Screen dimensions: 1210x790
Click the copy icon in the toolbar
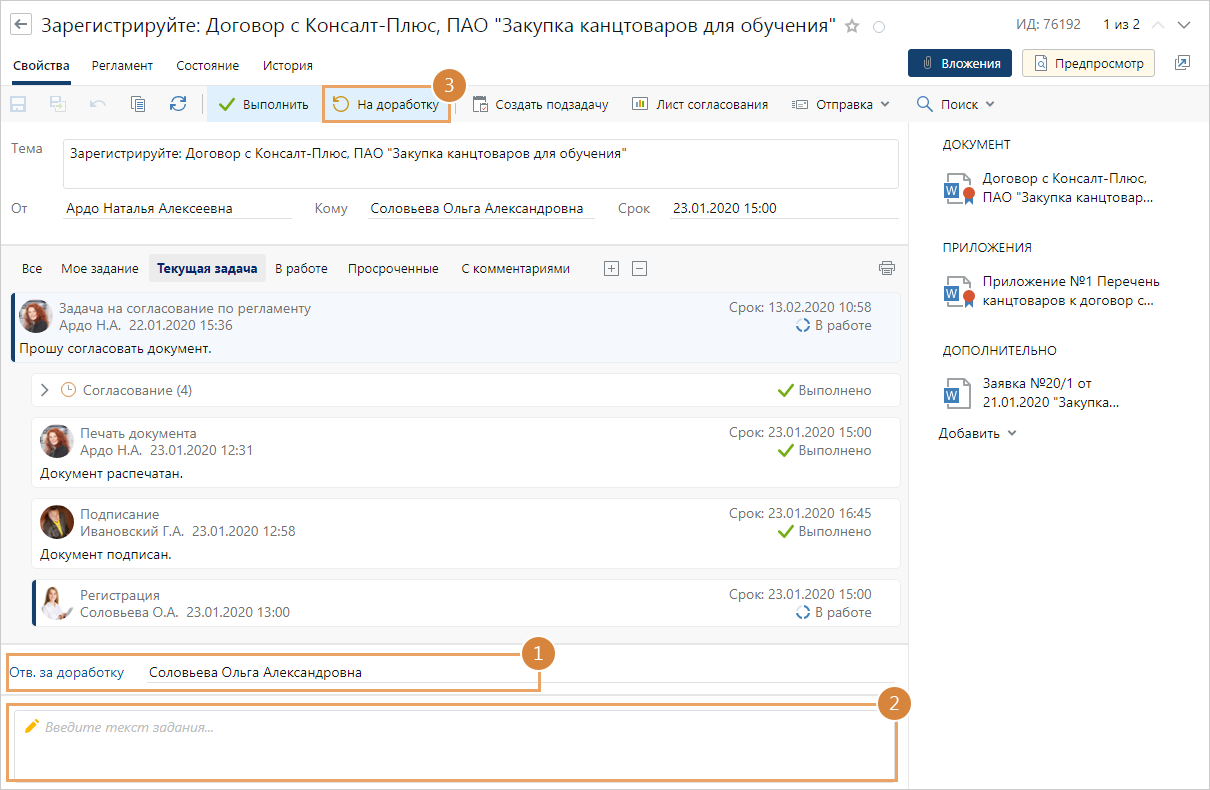(138, 104)
